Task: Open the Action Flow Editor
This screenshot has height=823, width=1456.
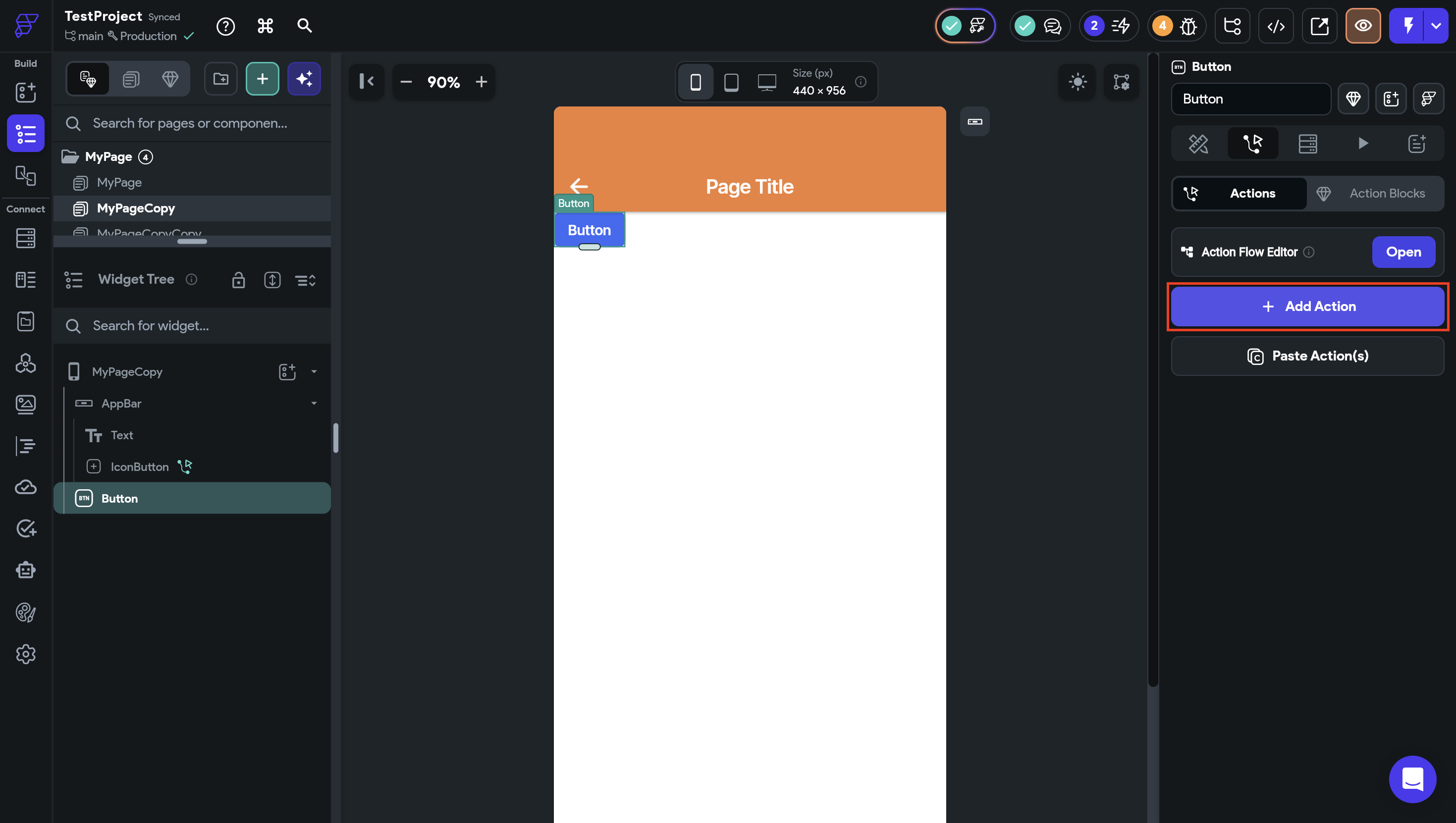Action: [1403, 252]
